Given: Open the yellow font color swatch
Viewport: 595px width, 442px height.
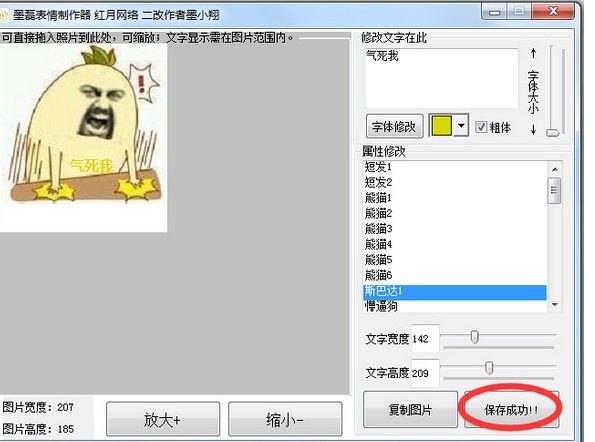Looking at the screenshot, I should 442,126.
